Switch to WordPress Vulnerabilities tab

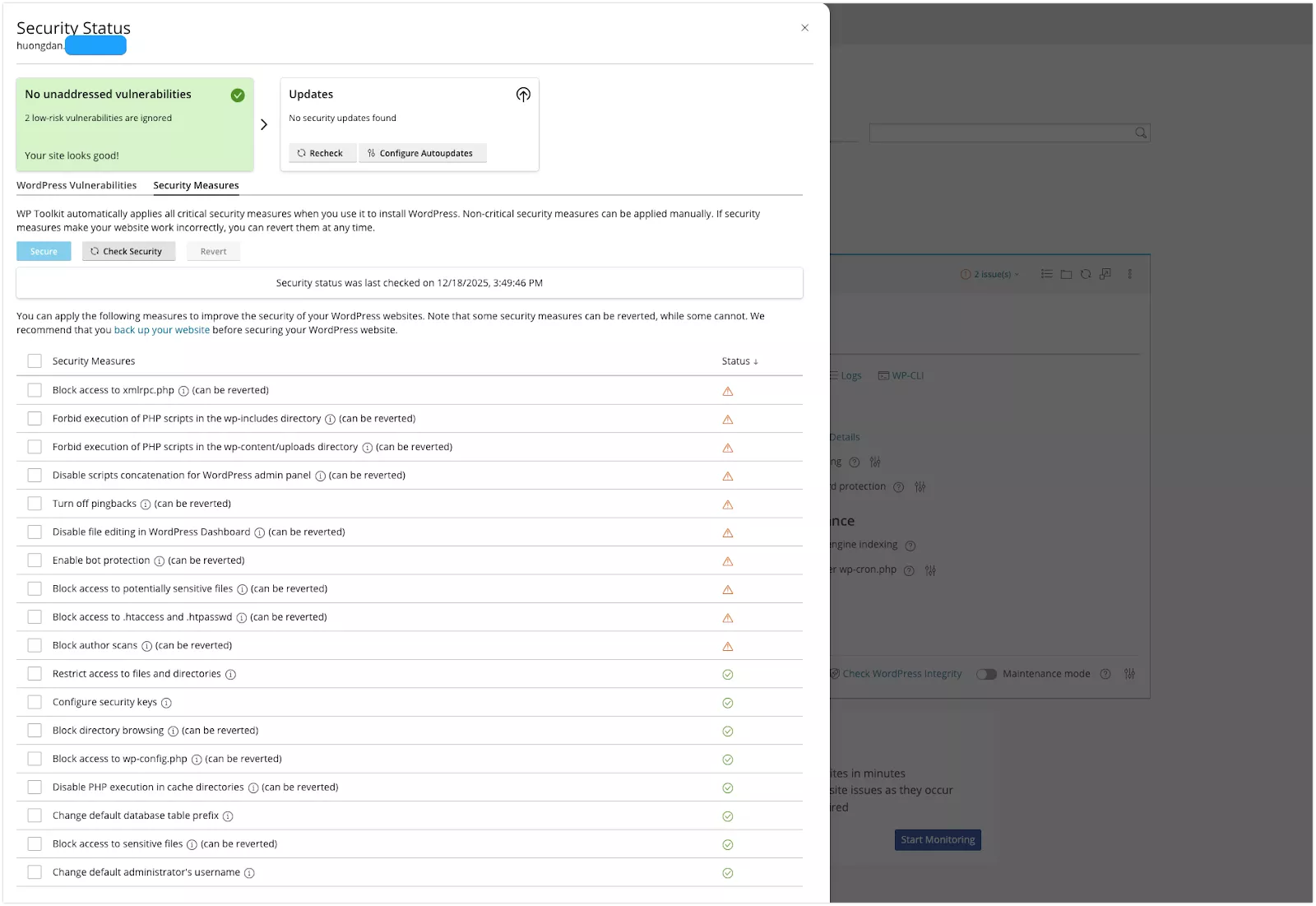[76, 185]
